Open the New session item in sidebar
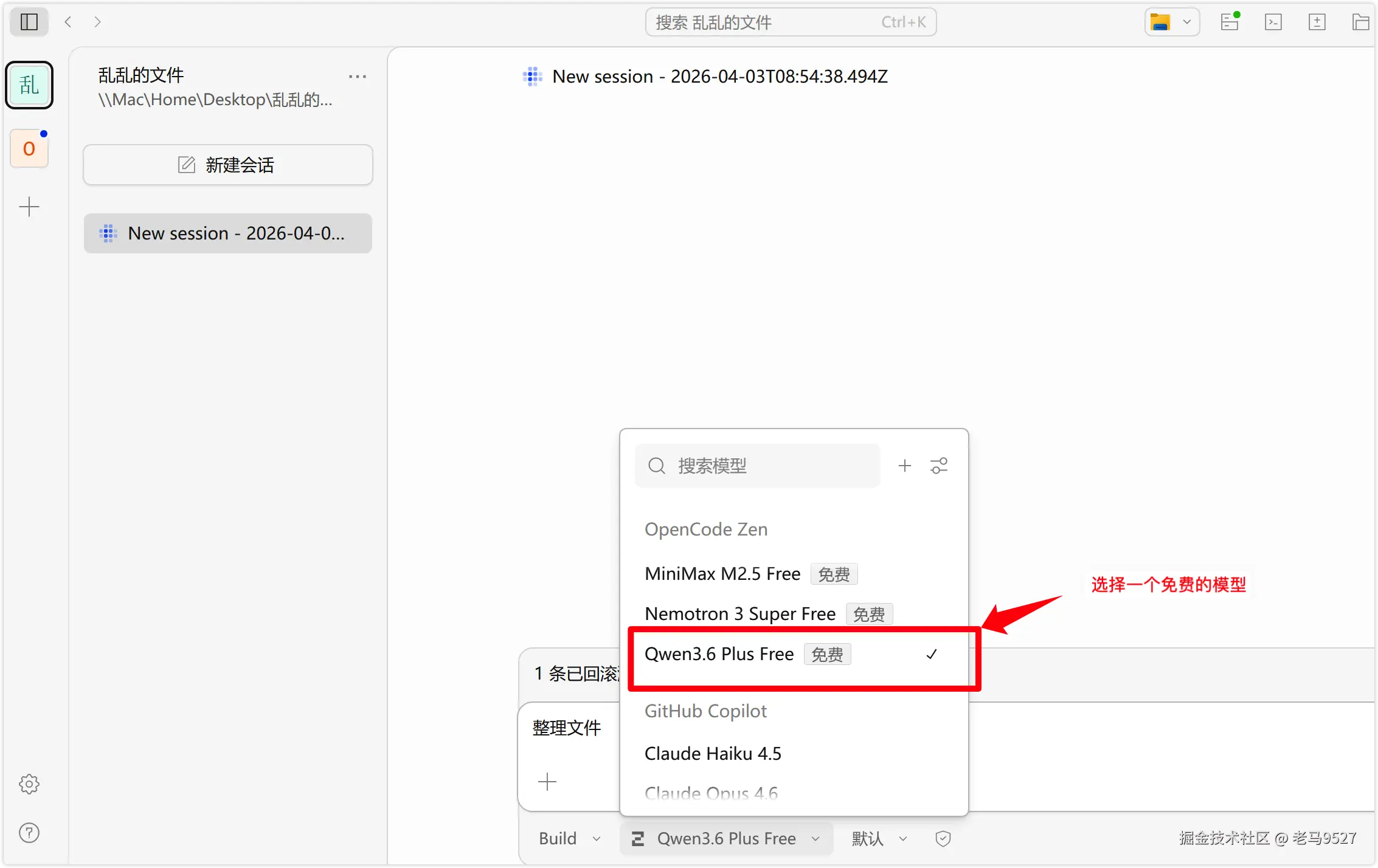Image resolution: width=1378 pixels, height=868 pixels. click(227, 233)
